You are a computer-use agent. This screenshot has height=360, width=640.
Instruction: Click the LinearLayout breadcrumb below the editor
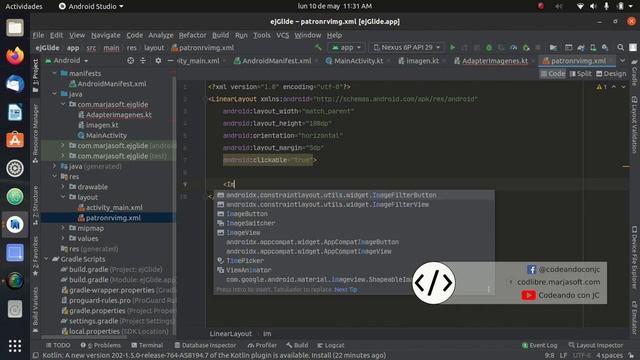(x=231, y=333)
